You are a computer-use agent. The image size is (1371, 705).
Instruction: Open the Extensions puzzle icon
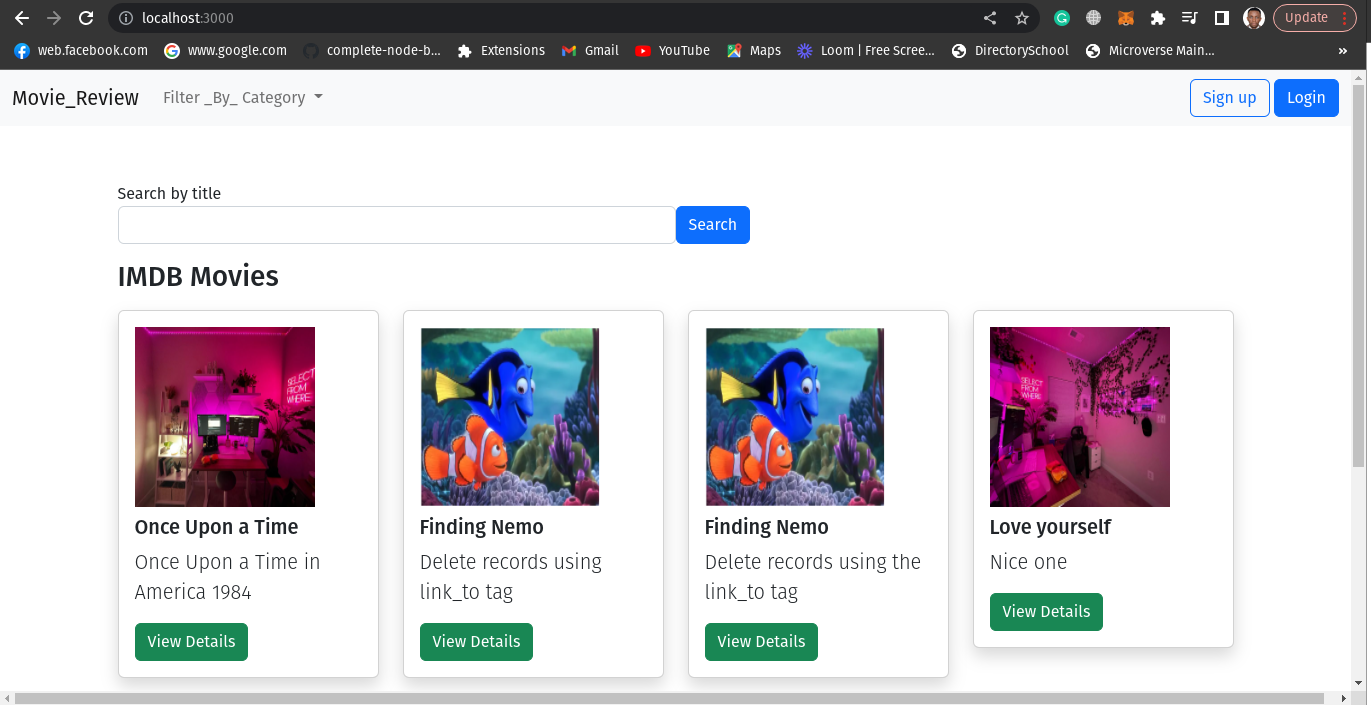[1158, 18]
